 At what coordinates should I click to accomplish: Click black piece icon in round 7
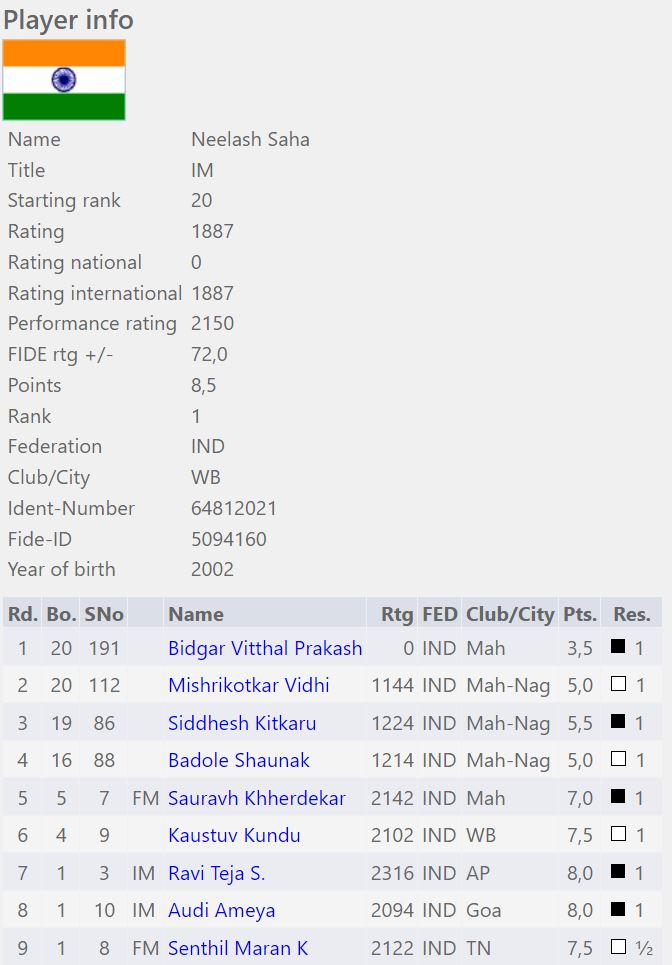pyautogui.click(x=618, y=872)
